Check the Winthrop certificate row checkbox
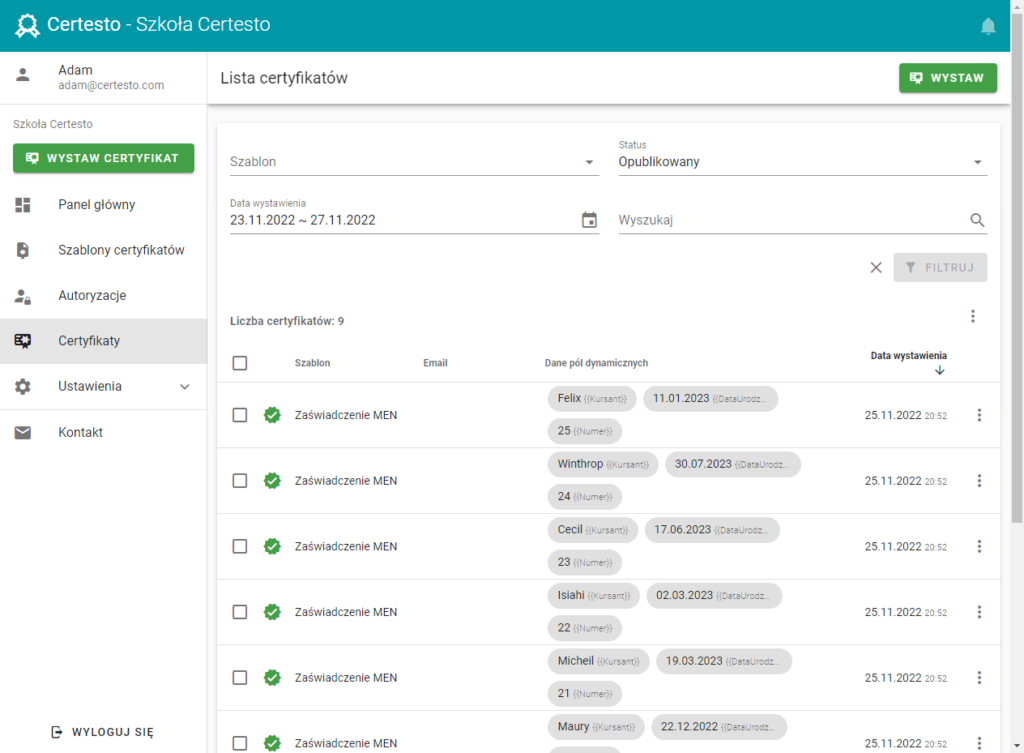The width and height of the screenshot is (1024, 753). [x=240, y=481]
